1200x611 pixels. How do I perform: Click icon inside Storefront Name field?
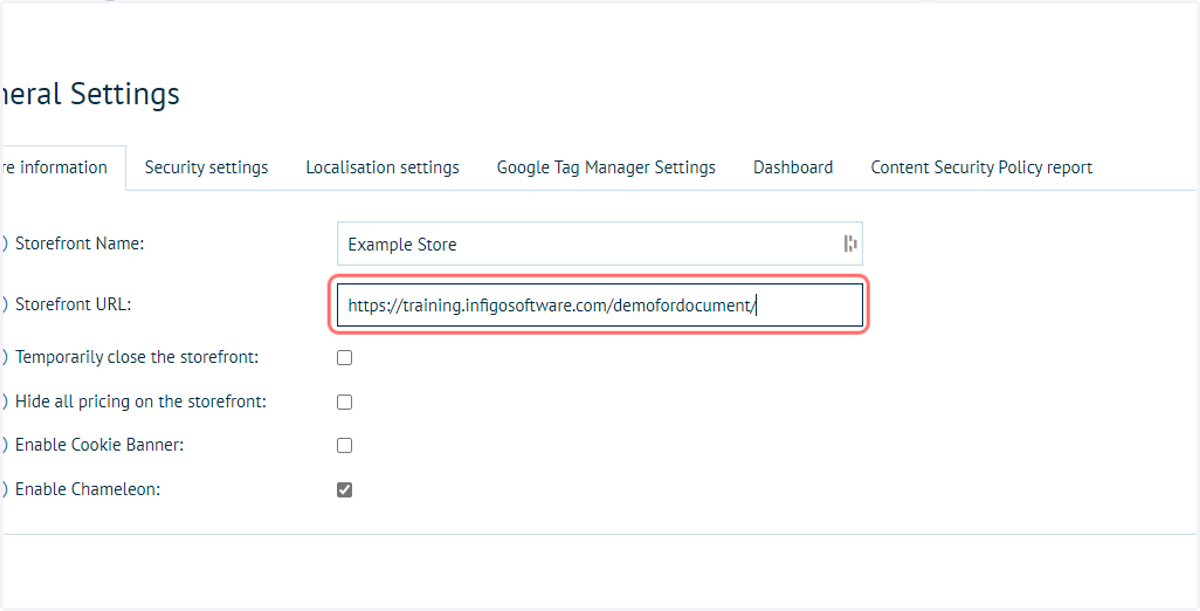(x=850, y=244)
